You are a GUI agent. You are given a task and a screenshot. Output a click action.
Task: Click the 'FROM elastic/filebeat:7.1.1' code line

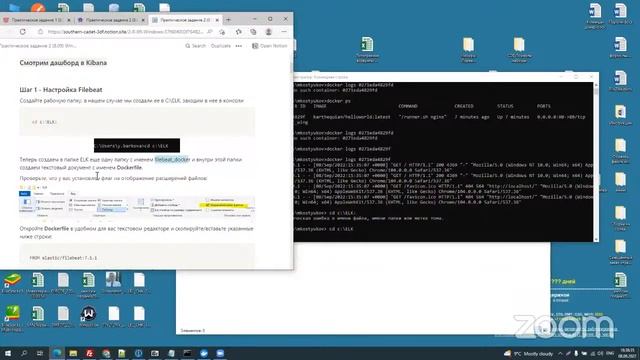(63, 258)
